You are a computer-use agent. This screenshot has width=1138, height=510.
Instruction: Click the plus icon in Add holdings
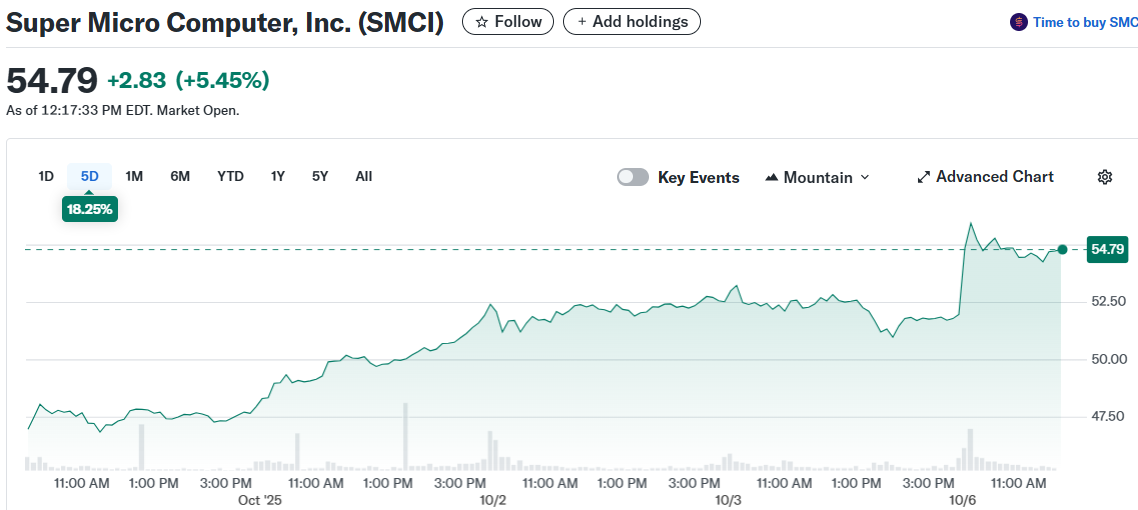tap(582, 21)
